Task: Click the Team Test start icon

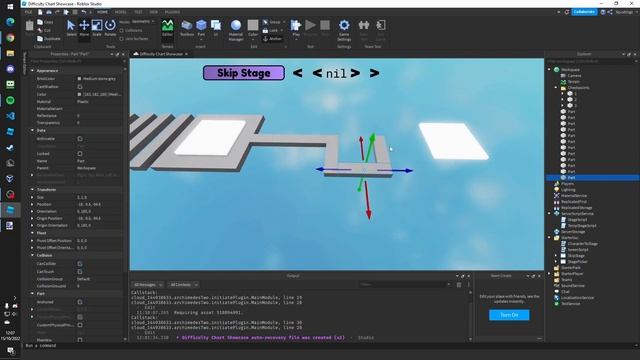Action: pos(364,25)
